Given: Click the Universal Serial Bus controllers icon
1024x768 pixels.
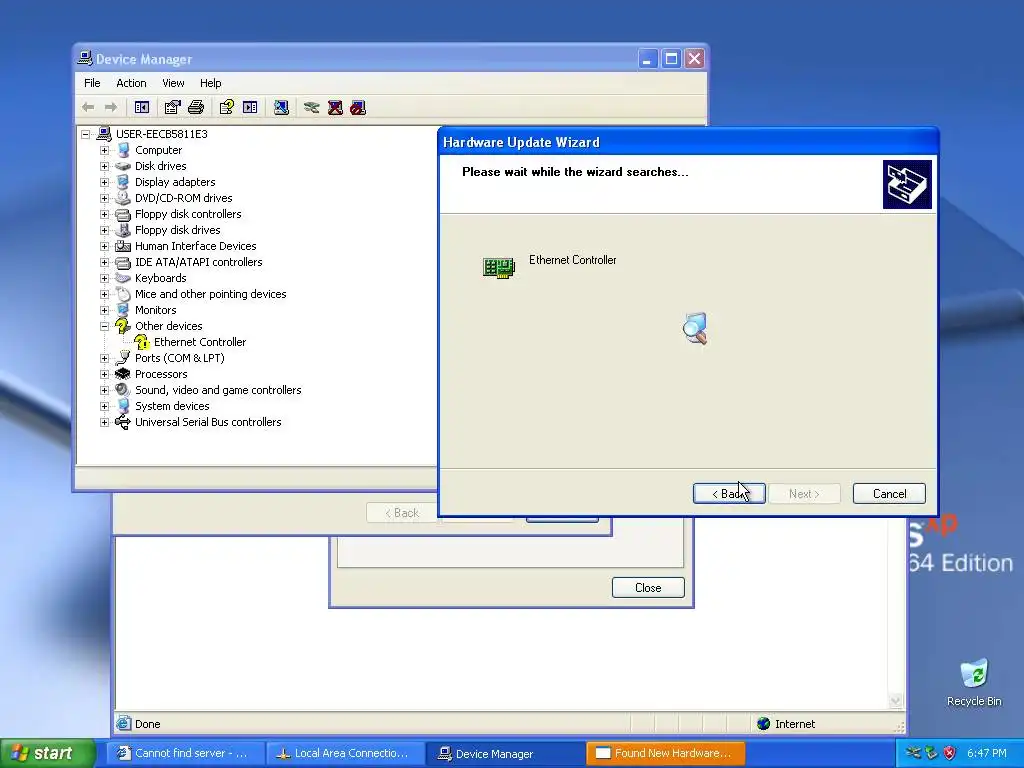Looking at the screenshot, I should (123, 422).
